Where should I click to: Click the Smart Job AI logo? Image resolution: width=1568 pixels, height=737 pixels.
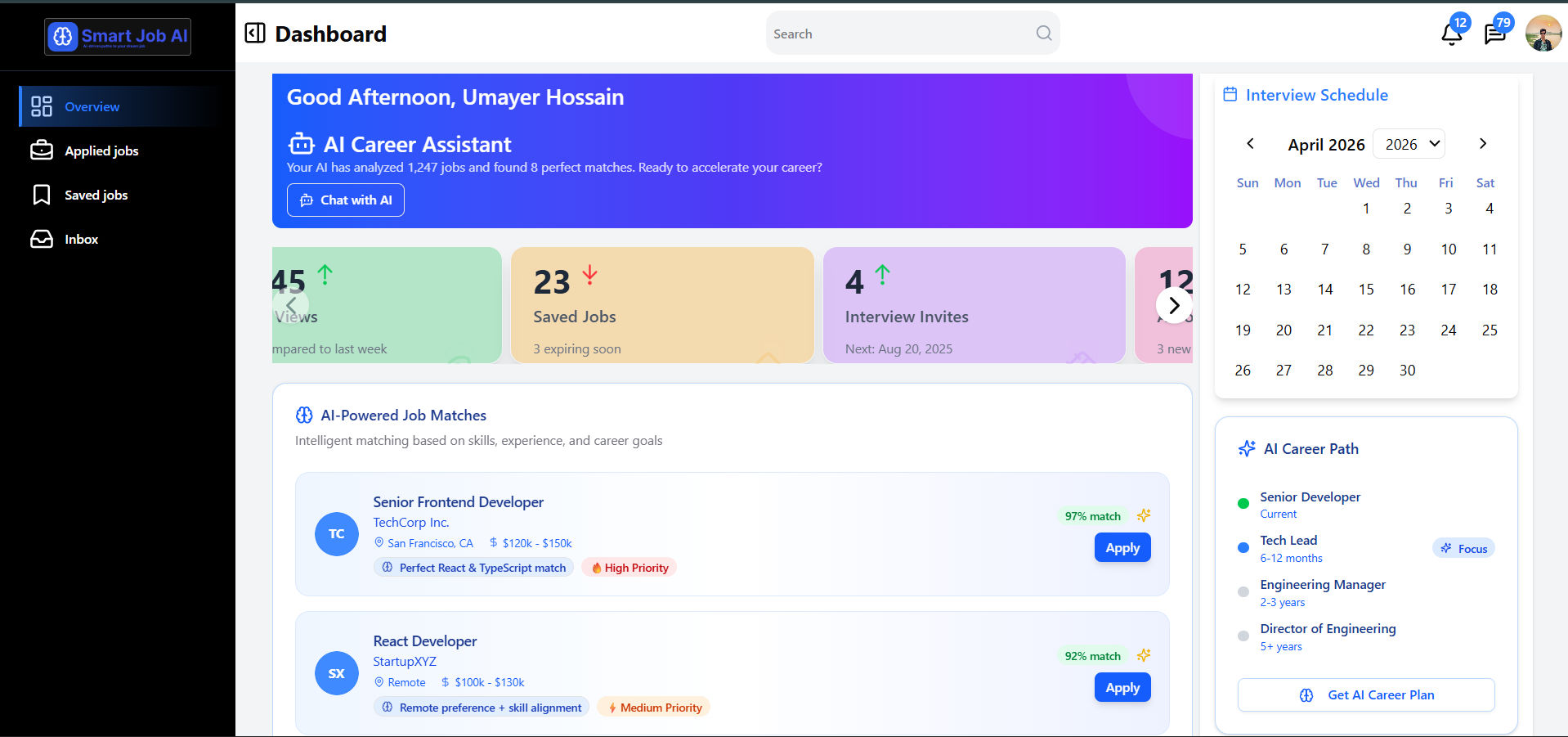pyautogui.click(x=118, y=36)
